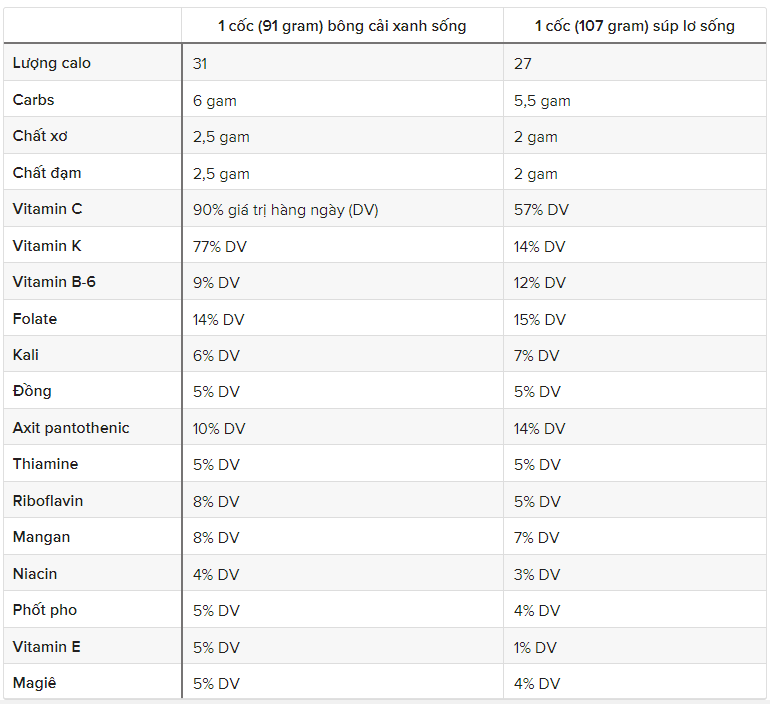Screen dimensions: 770x704
Task: Select the Folate row label
Action: click(x=35, y=319)
